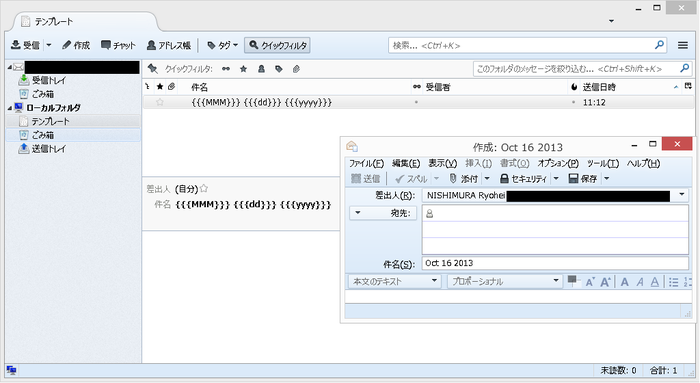Screen dimensions: 700x383
Task: Open the 本文のテキスト paragraph style dropdown
Action: point(394,281)
